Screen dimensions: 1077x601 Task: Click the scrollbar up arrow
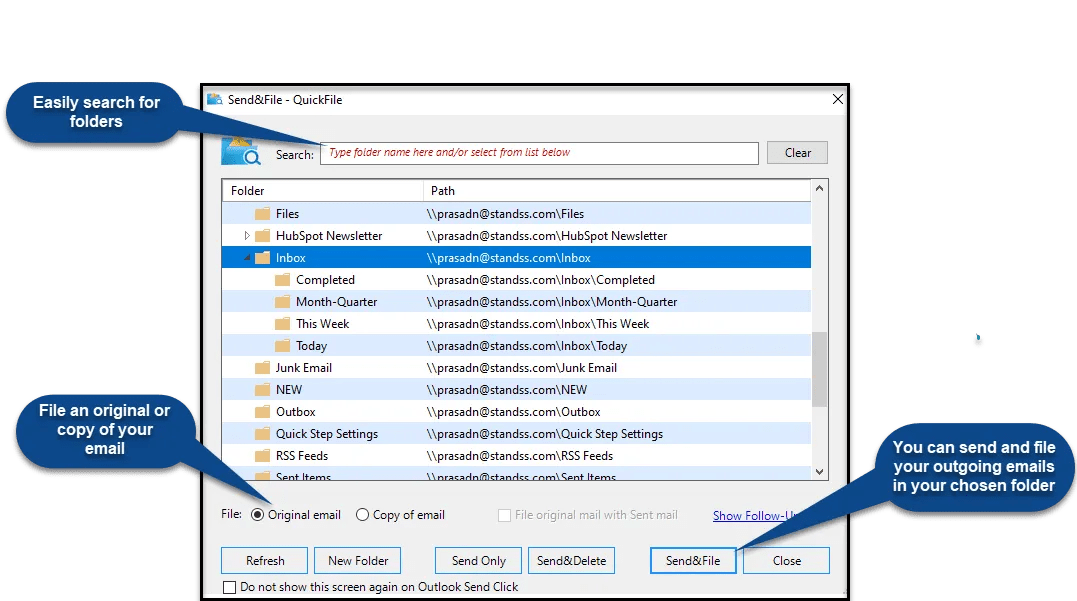pos(819,187)
